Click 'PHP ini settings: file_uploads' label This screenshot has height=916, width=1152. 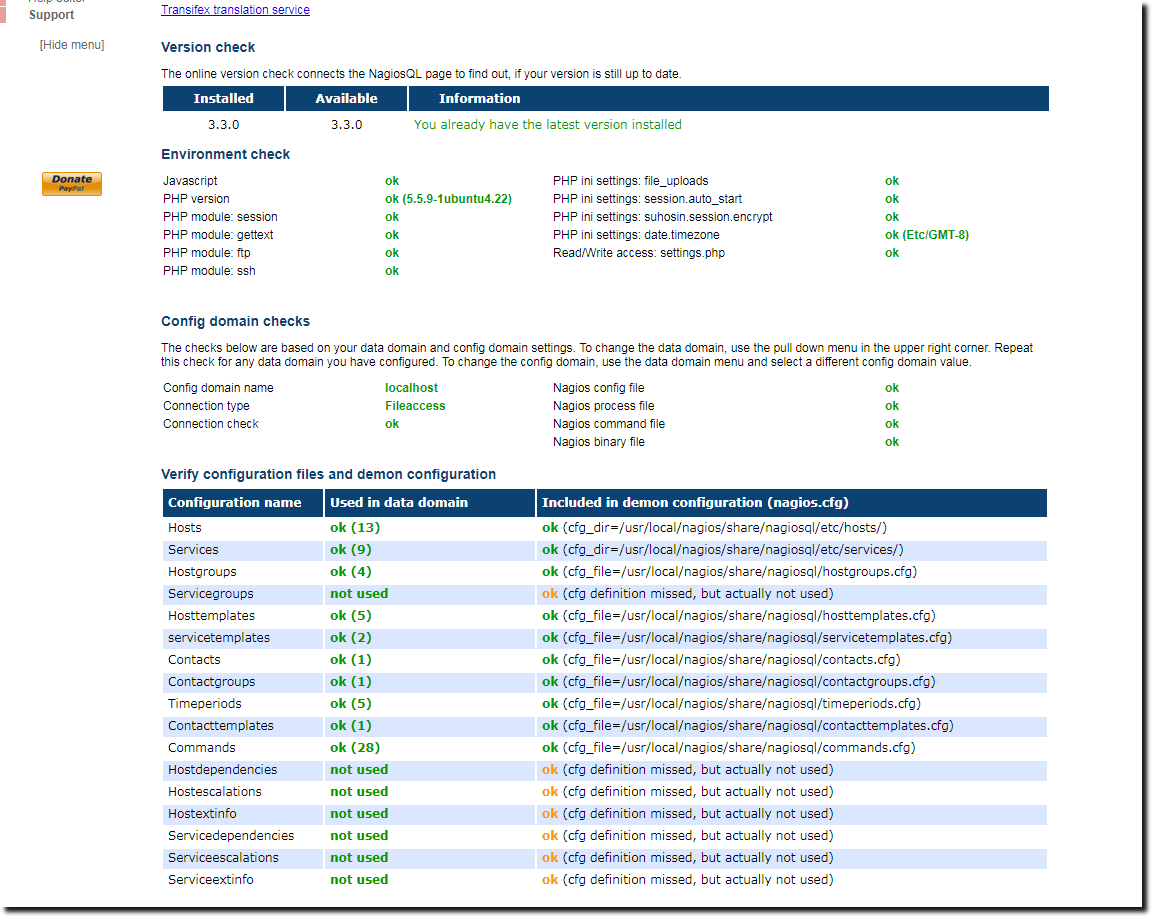coord(630,181)
